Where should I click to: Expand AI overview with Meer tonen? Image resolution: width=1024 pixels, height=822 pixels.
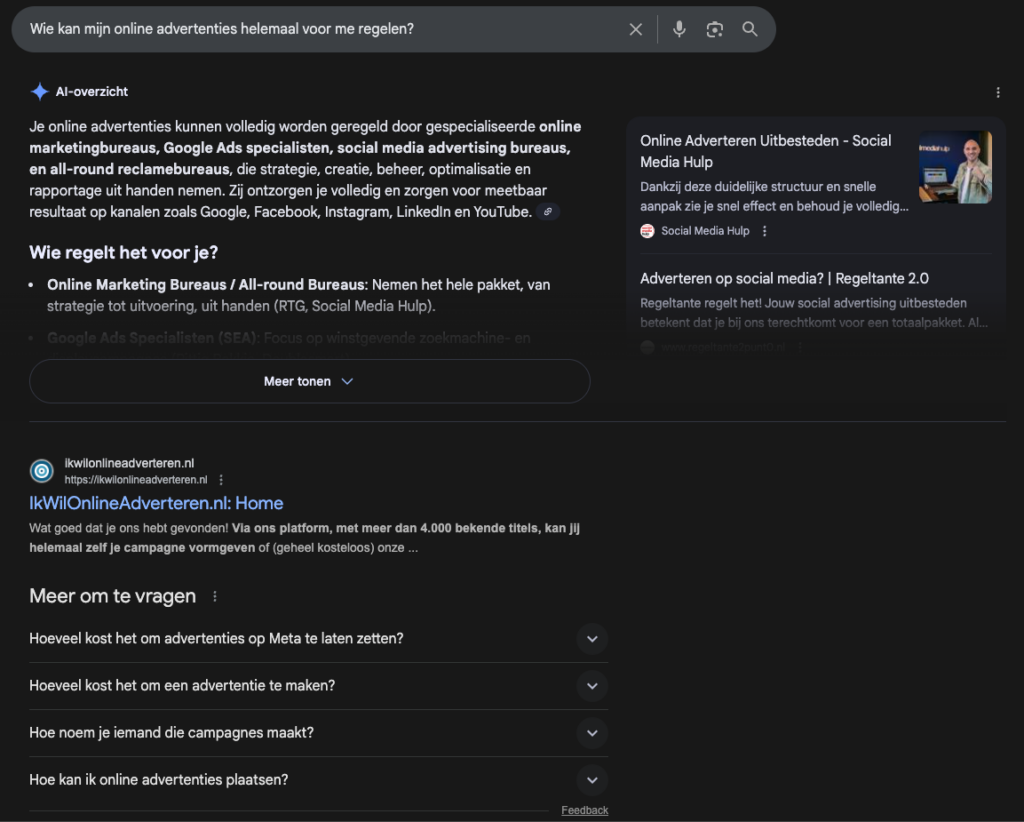(x=309, y=381)
